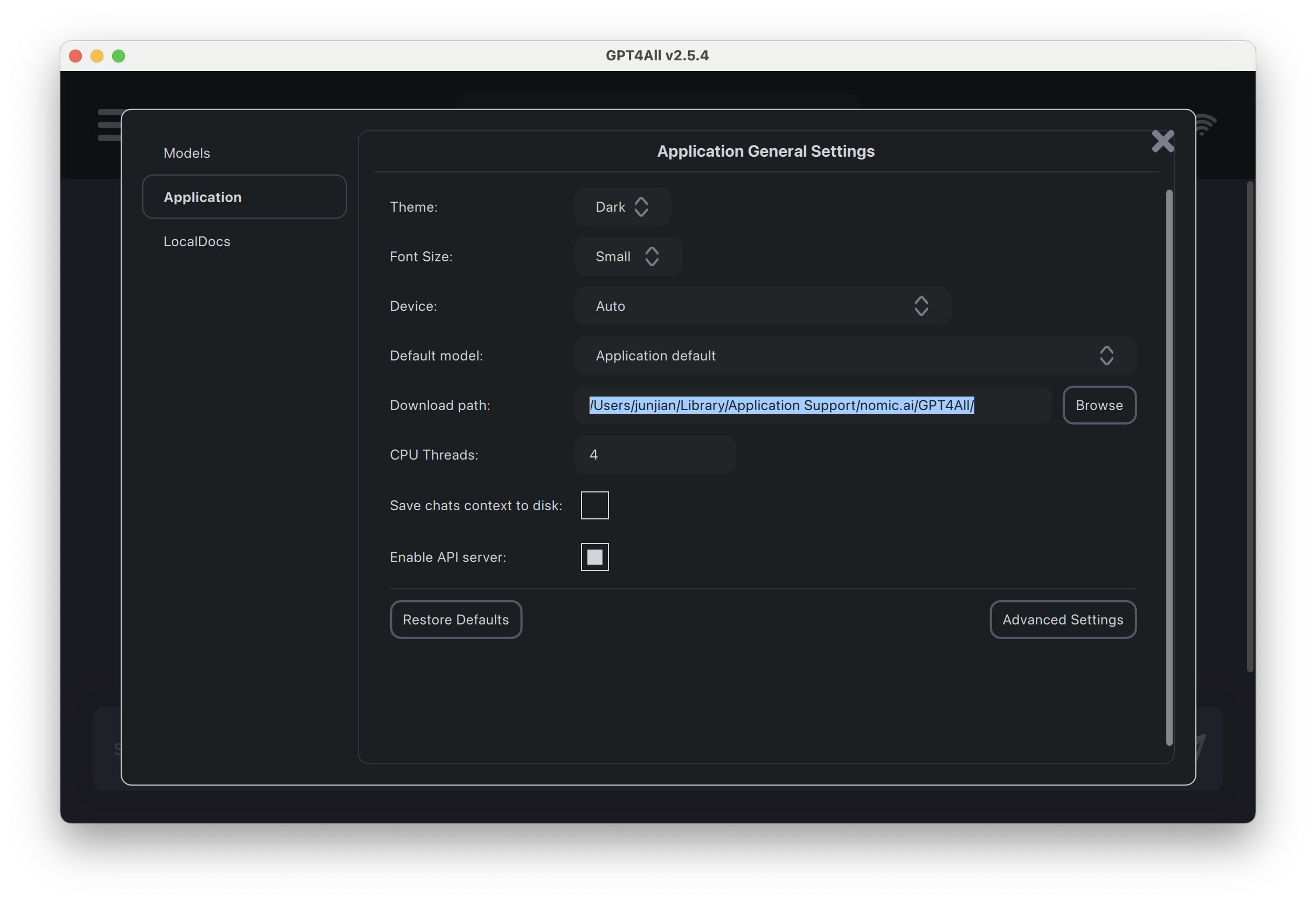Click Default model chevron icon

click(1106, 356)
